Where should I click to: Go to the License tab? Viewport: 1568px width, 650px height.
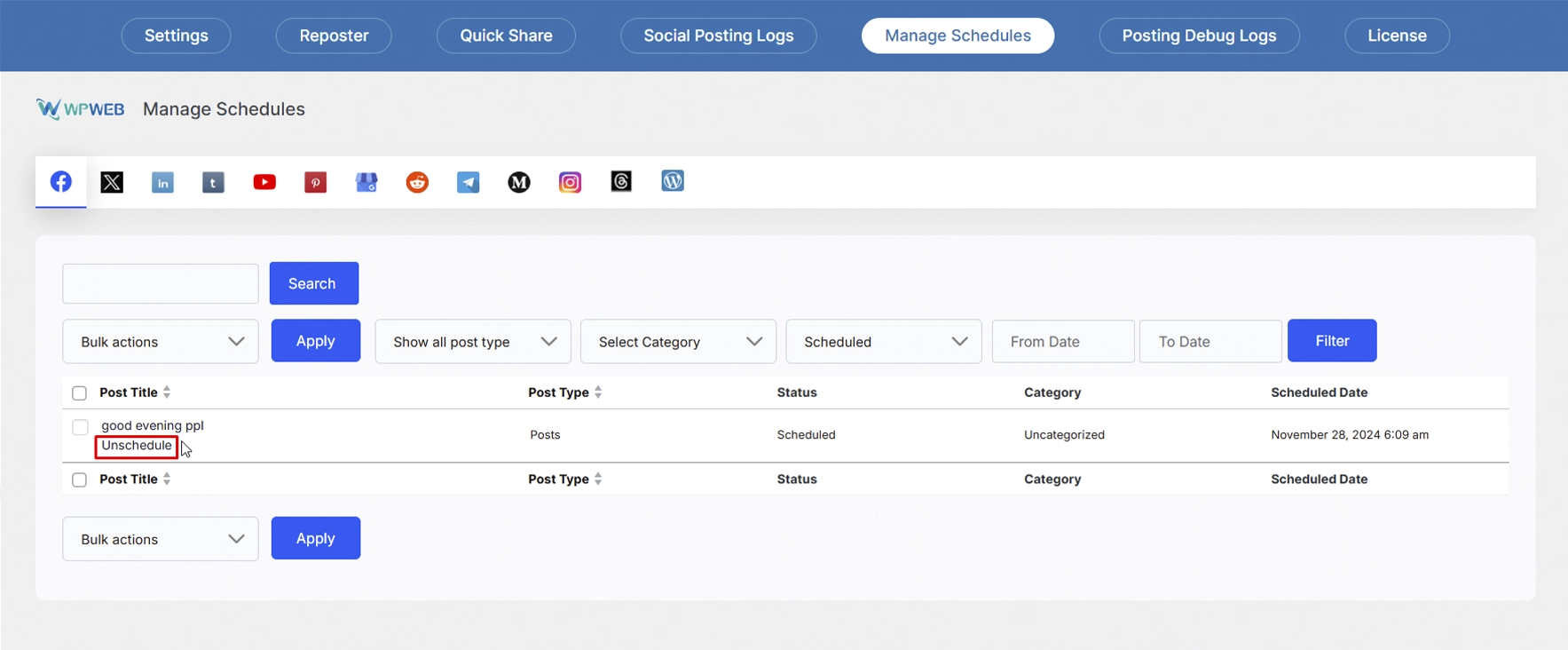tap(1398, 36)
